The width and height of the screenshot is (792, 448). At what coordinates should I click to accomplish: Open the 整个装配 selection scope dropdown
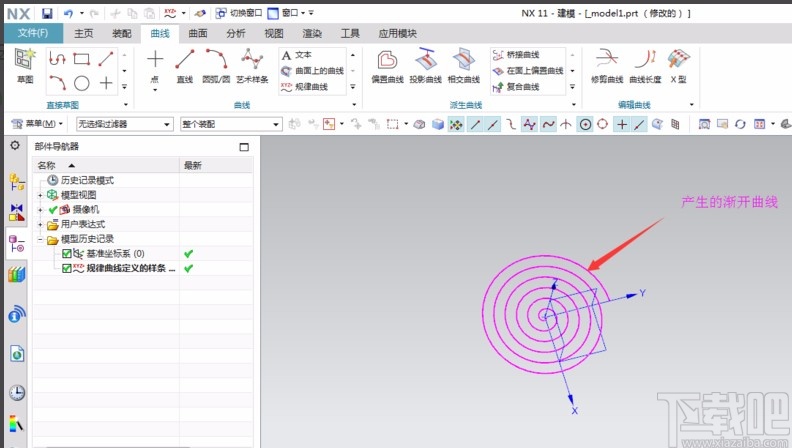click(231, 124)
